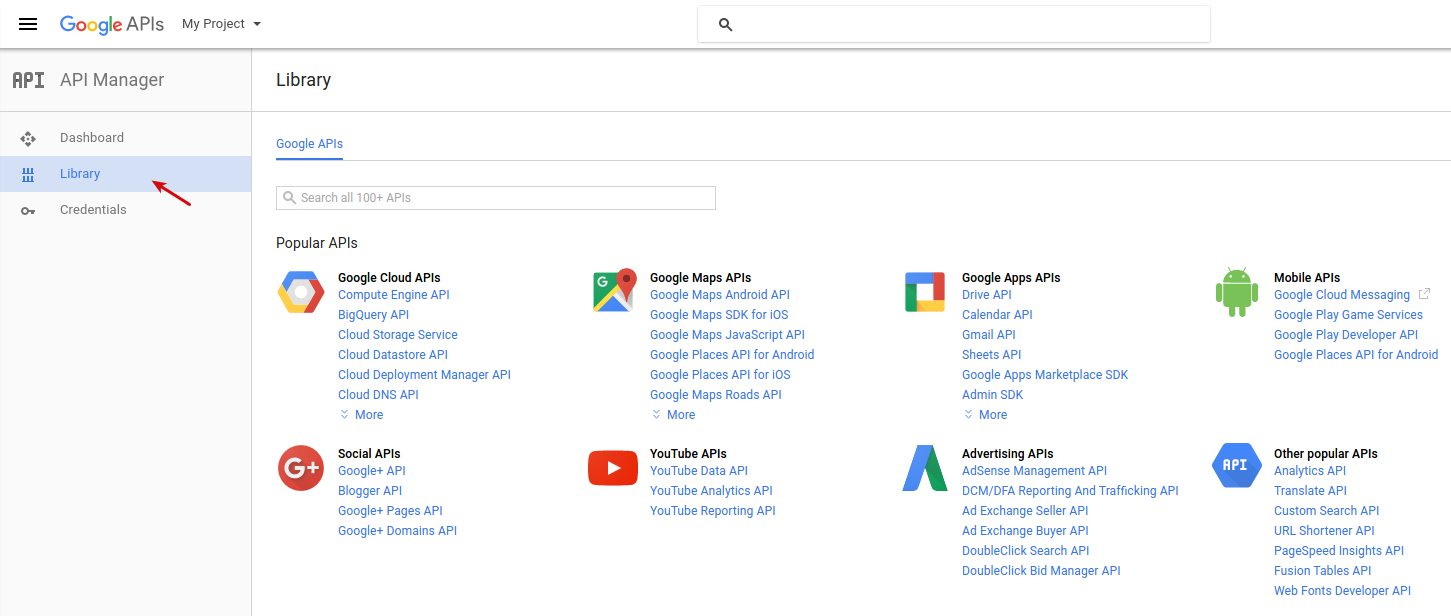
Task: Switch to the Google APIs tab
Action: click(310, 144)
